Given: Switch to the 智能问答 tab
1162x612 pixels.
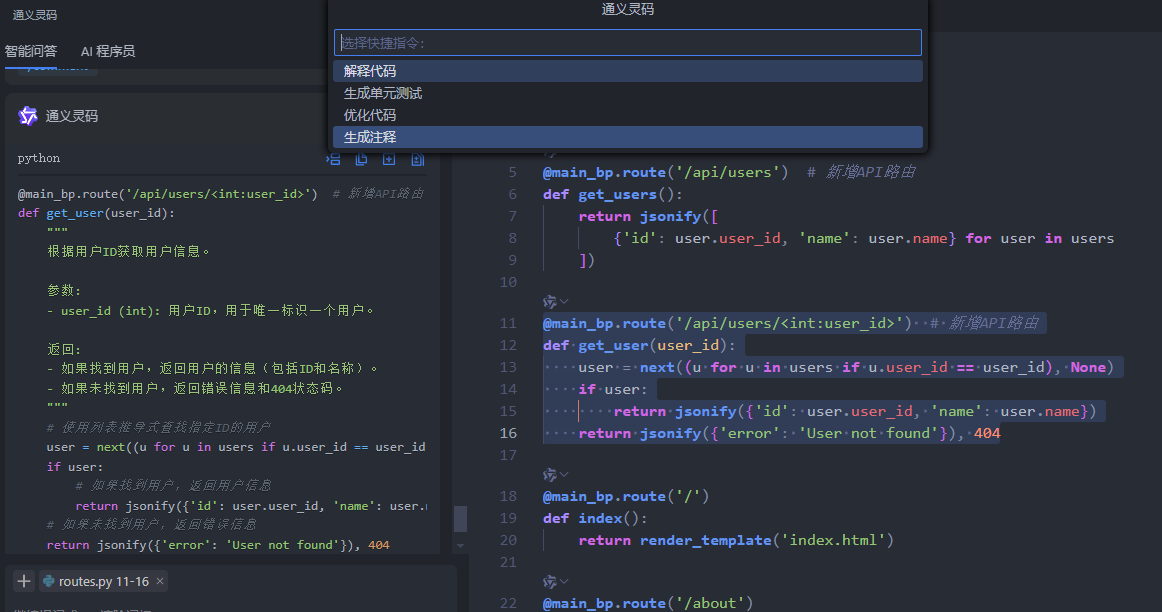Looking at the screenshot, I should point(31,51).
